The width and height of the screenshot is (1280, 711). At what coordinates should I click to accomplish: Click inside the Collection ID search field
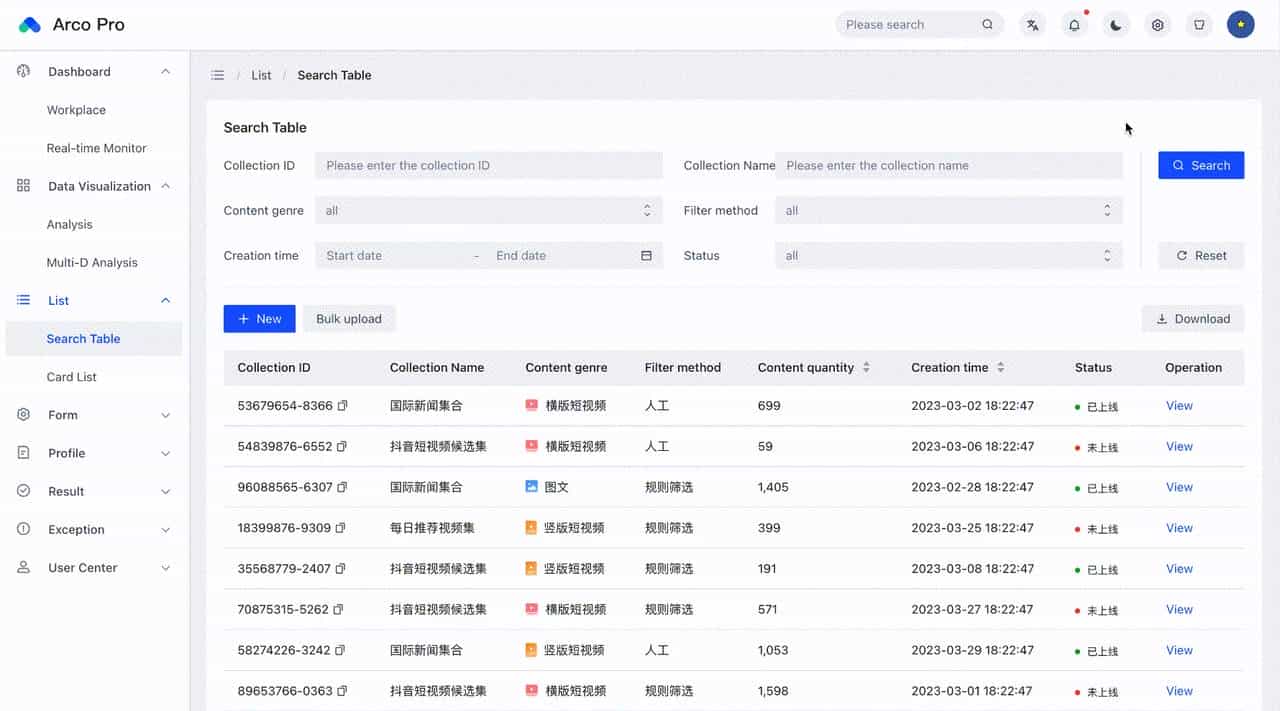click(x=488, y=165)
